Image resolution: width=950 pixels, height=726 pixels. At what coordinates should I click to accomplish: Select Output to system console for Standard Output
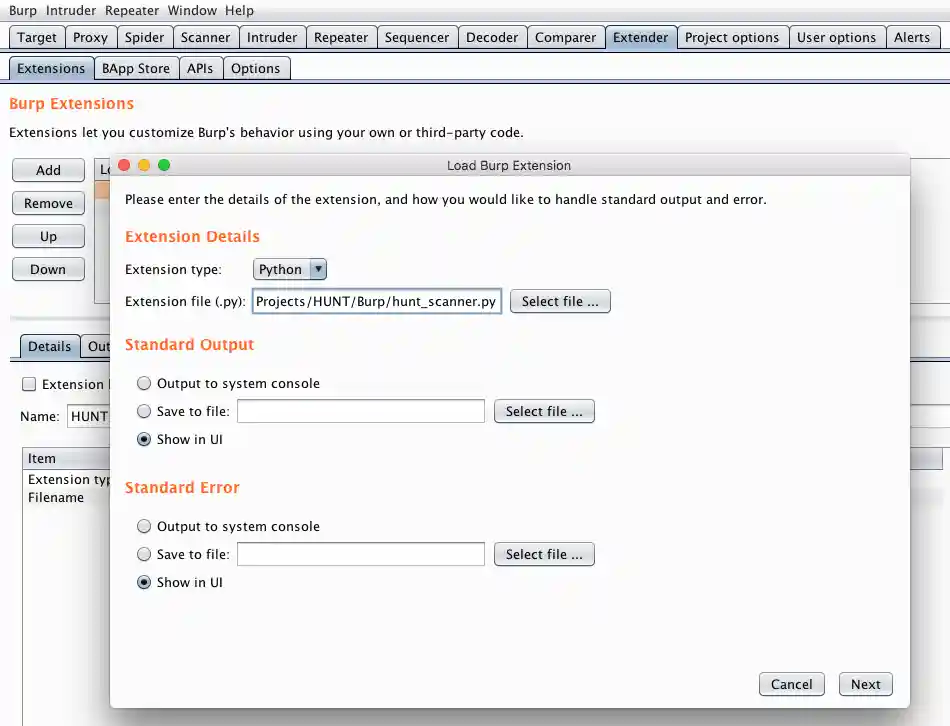[144, 383]
